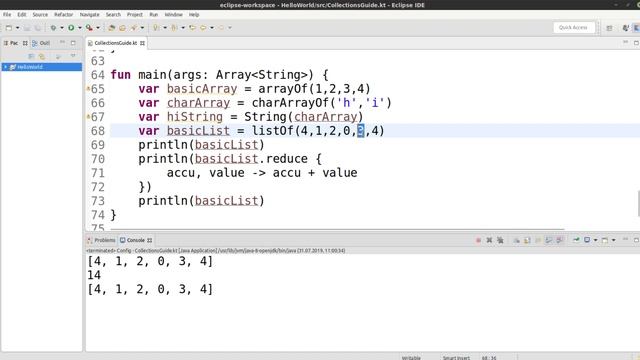
Task: Open the Help menu
Action: (194, 15)
